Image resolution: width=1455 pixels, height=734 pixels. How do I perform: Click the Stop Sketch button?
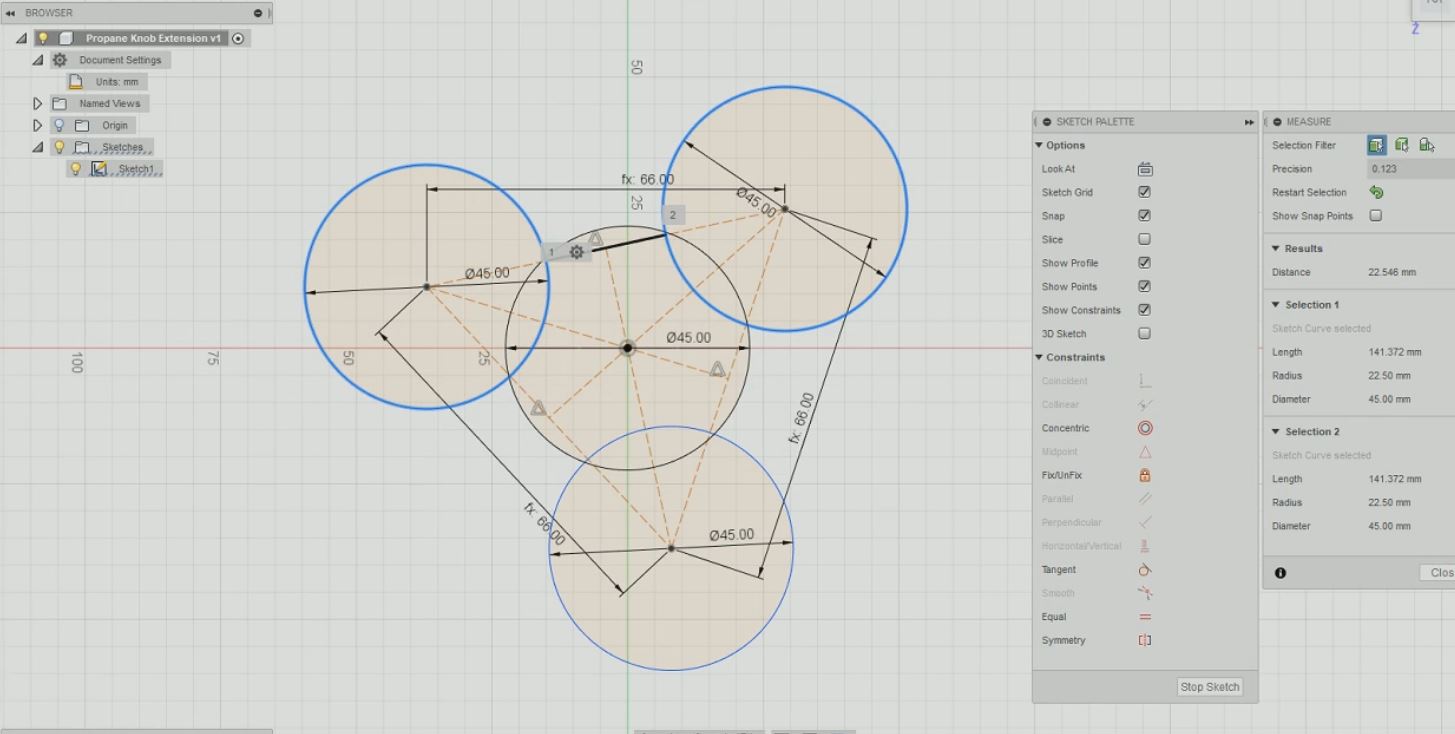pyautogui.click(x=1210, y=687)
